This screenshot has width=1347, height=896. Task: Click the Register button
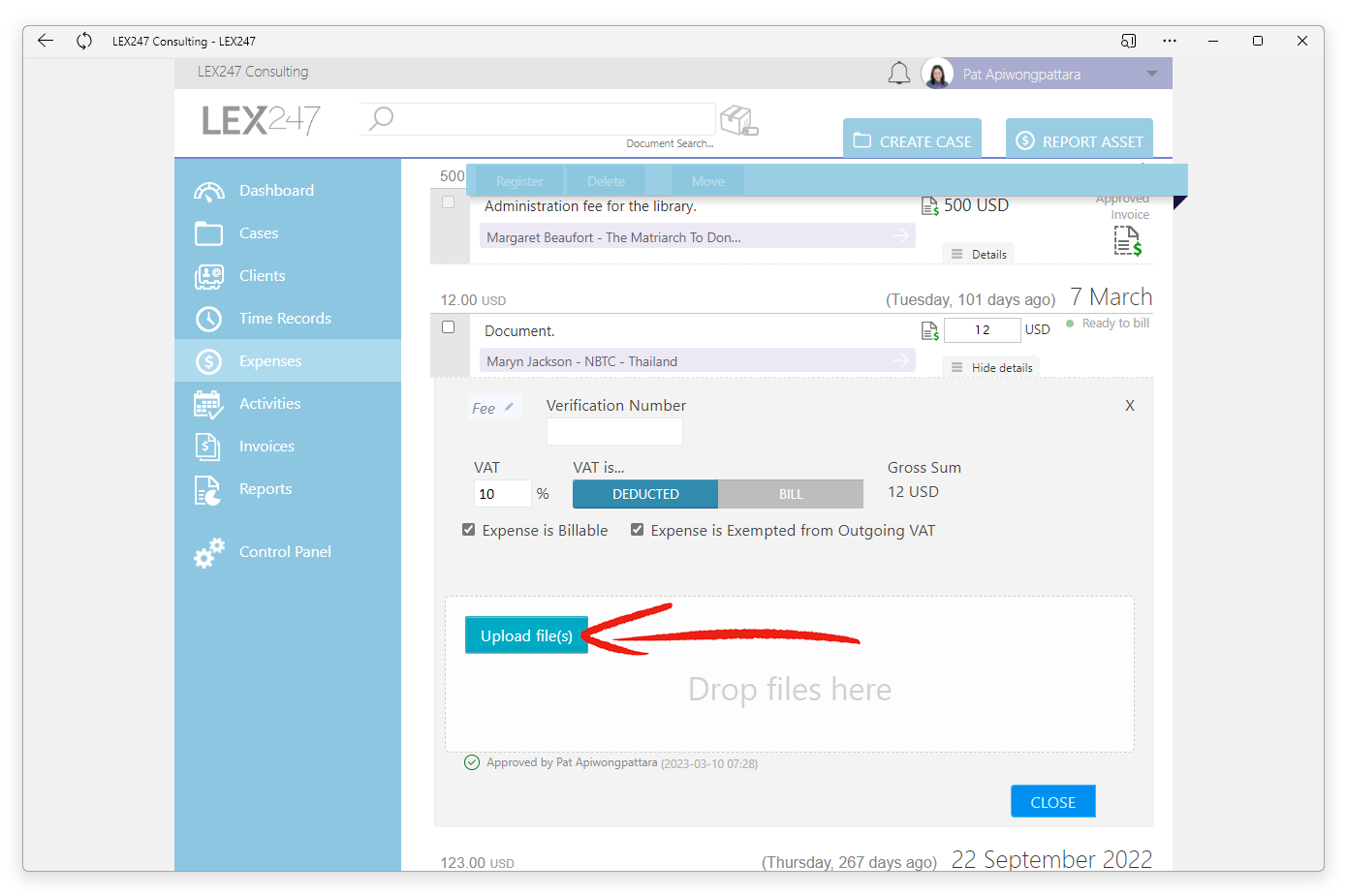tap(519, 181)
